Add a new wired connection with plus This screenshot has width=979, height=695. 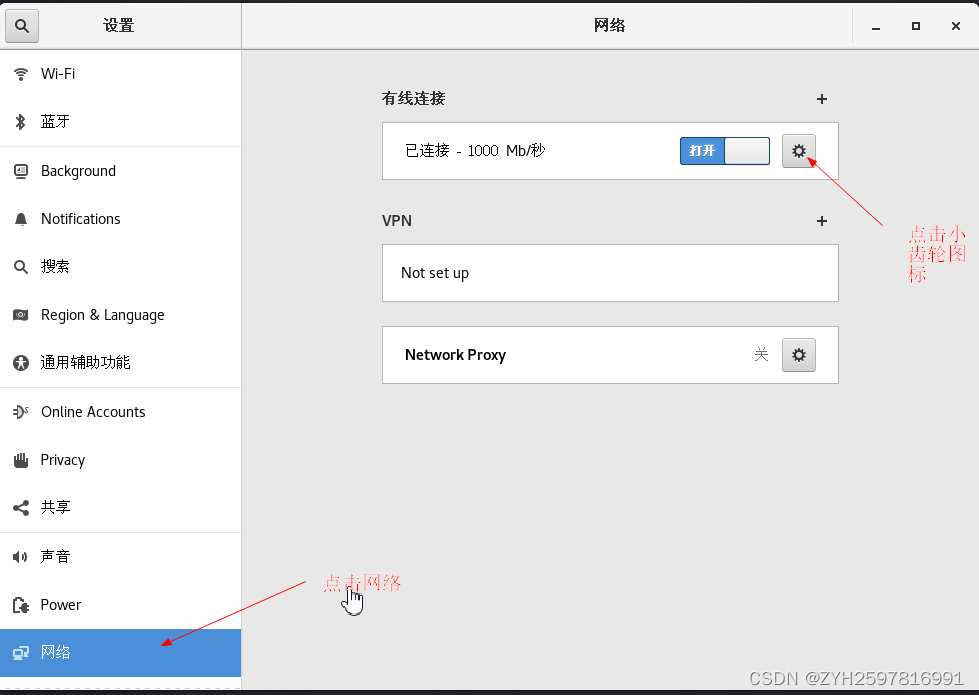(x=822, y=99)
